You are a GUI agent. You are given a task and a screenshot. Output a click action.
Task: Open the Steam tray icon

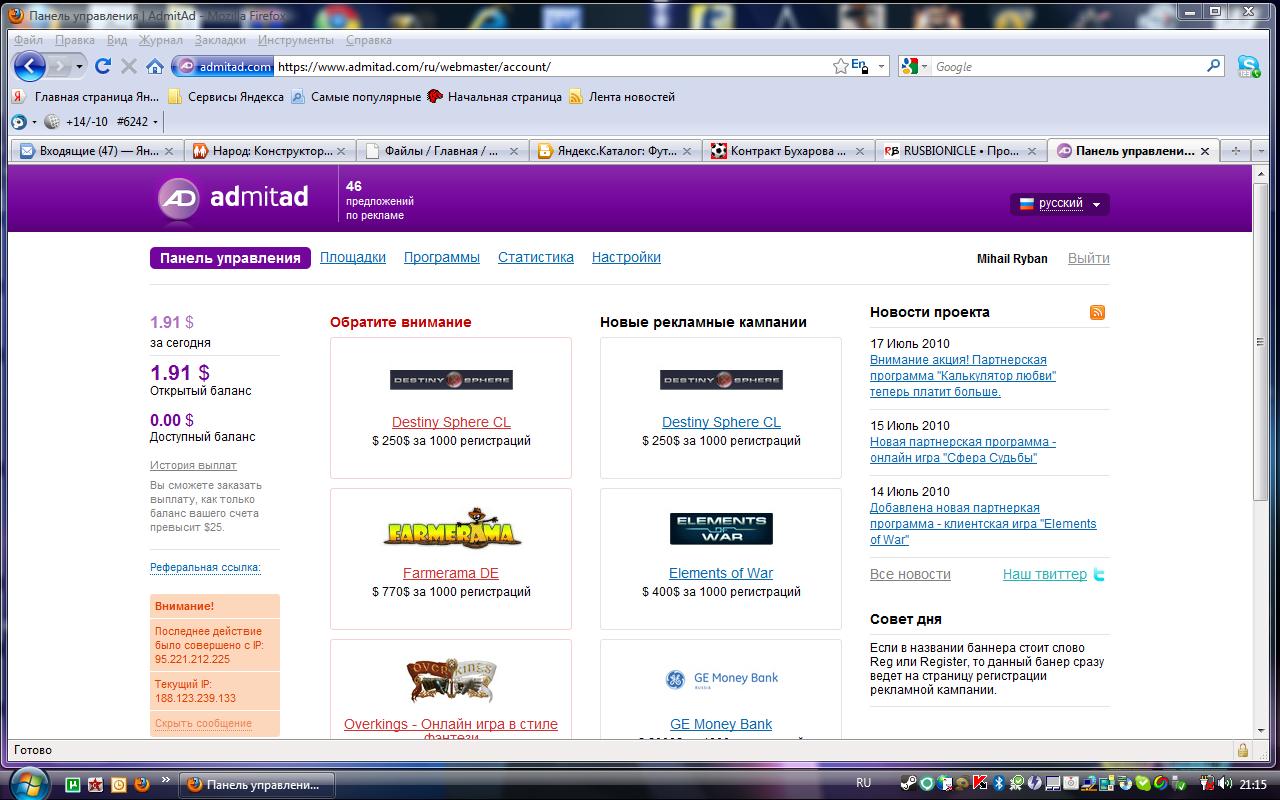tap(907, 784)
